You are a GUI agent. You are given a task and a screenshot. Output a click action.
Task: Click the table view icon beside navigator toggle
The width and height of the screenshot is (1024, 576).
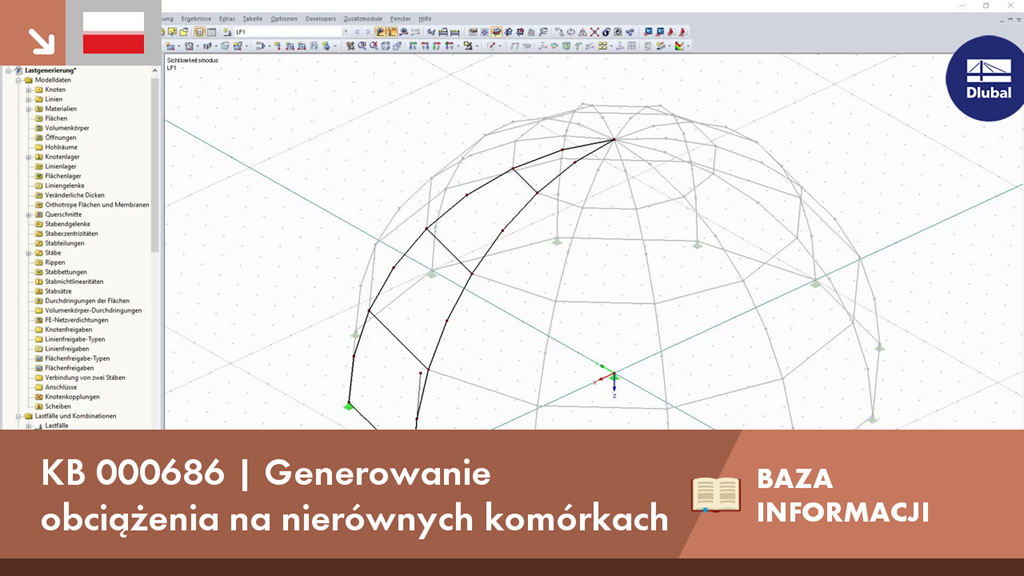(x=212, y=32)
